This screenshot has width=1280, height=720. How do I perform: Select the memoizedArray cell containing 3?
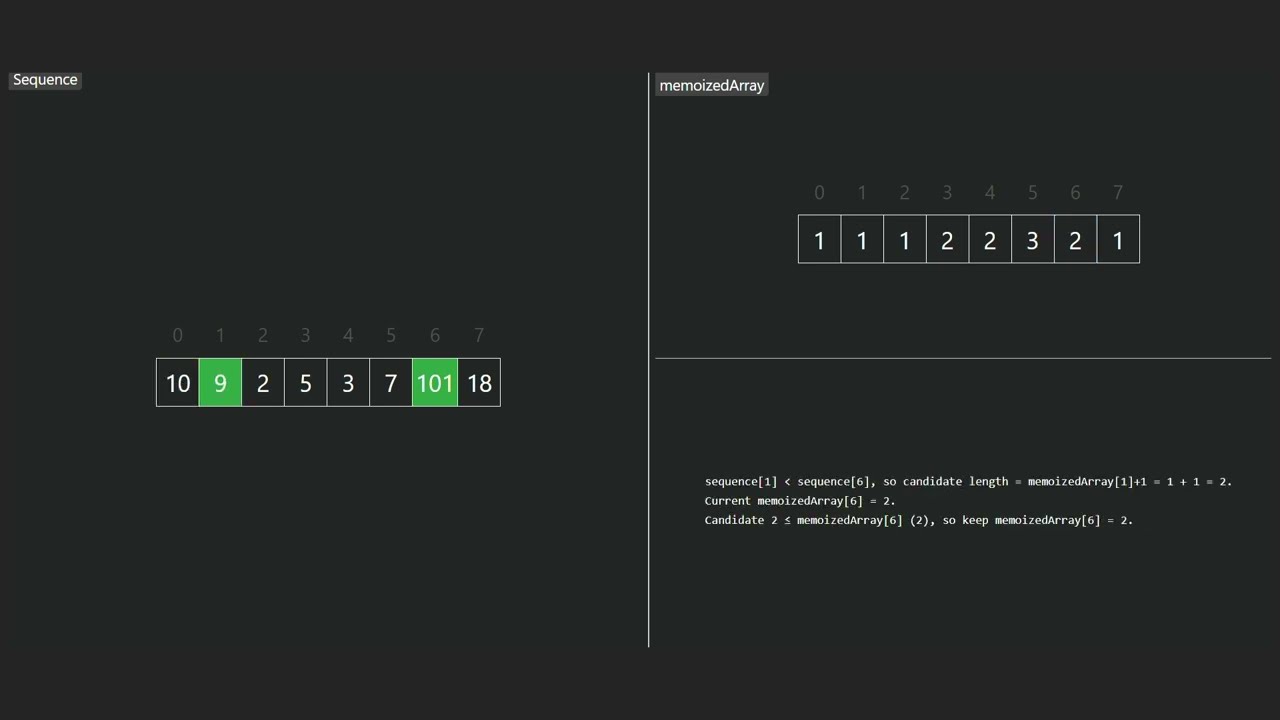[x=1033, y=240]
